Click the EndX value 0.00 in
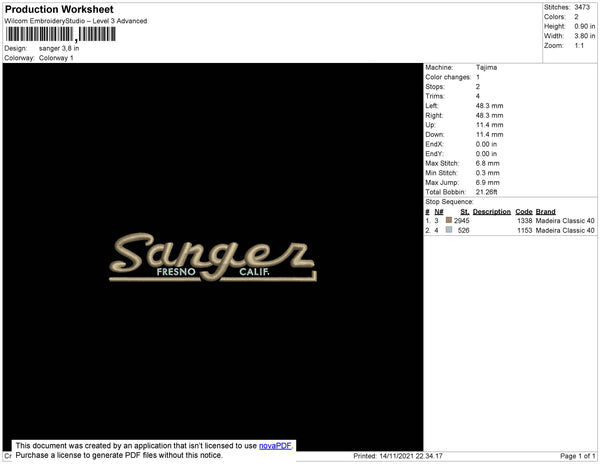Screen dimensions: 600x464 (x=486, y=144)
